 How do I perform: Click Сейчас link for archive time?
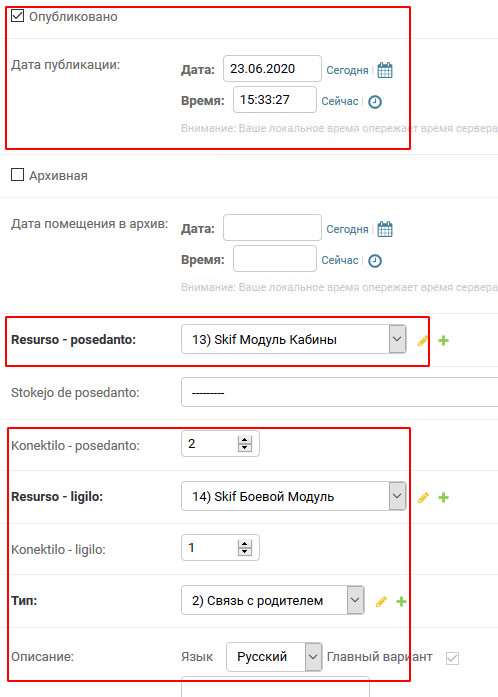pos(340,260)
